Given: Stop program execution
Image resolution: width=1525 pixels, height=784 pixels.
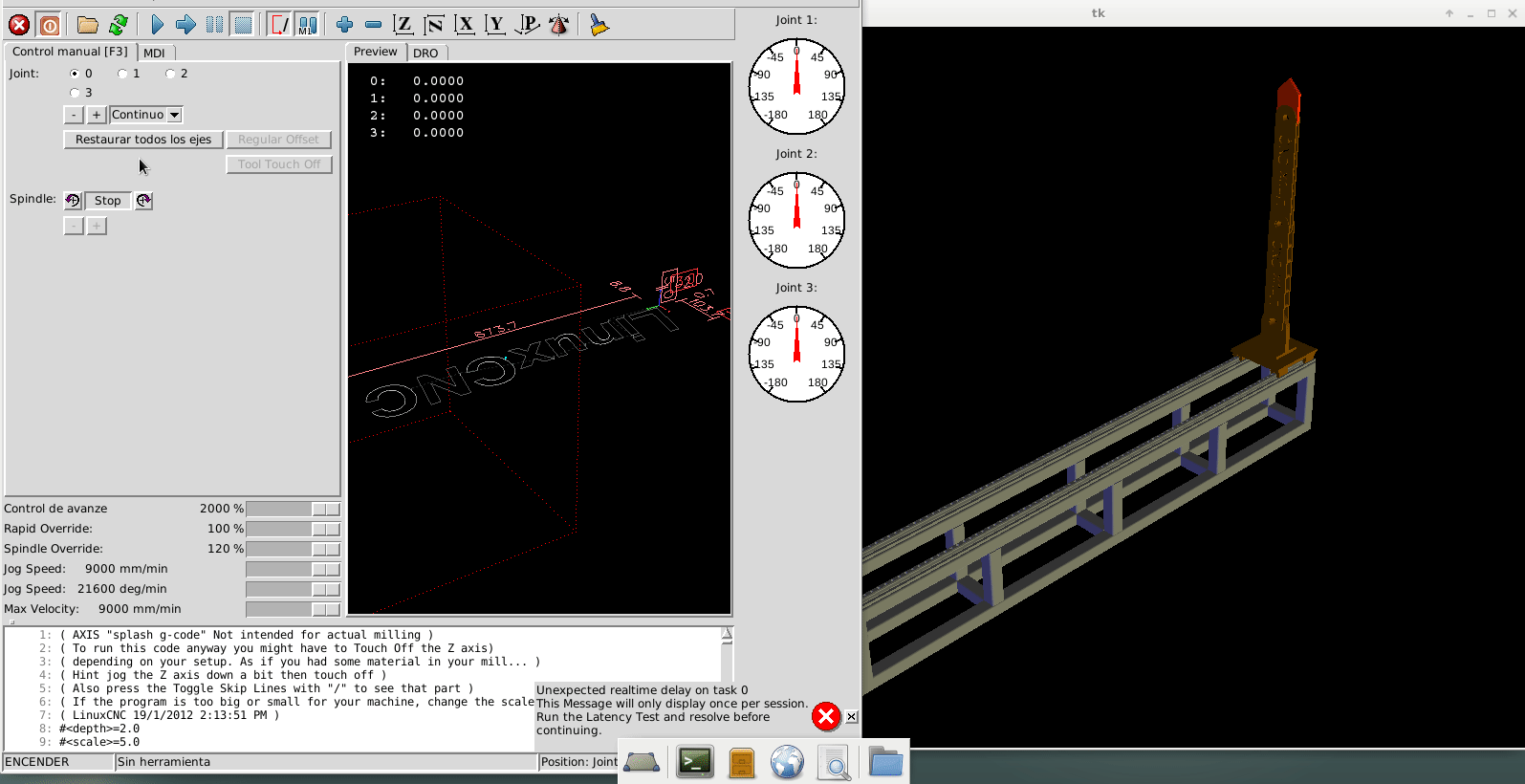Looking at the screenshot, I should 243,25.
